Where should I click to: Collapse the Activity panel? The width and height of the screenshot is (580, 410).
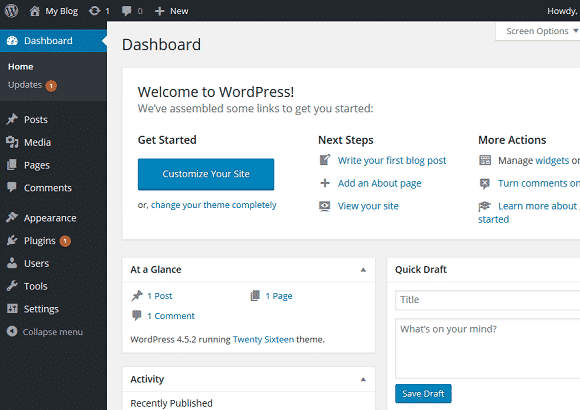pos(363,379)
